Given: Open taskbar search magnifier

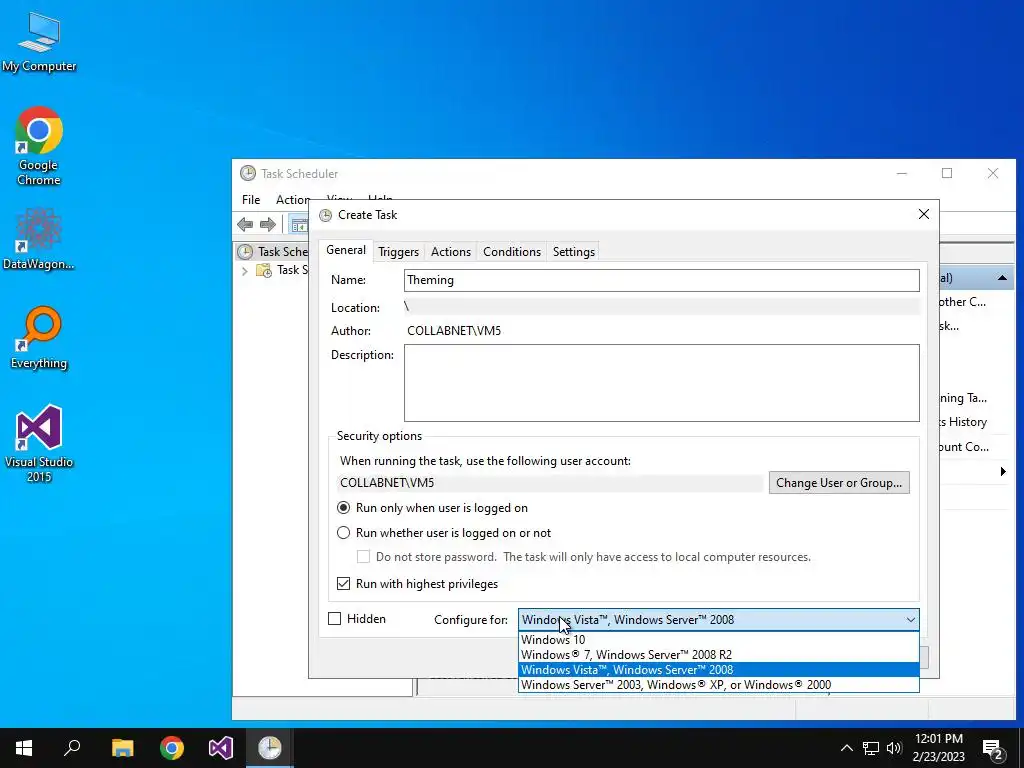Looking at the screenshot, I should coord(72,748).
